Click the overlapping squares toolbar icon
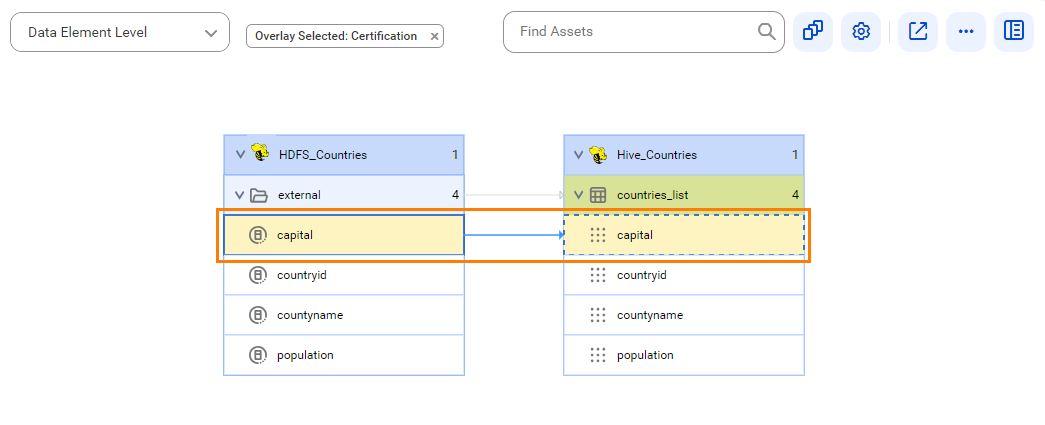 pyautogui.click(x=812, y=31)
